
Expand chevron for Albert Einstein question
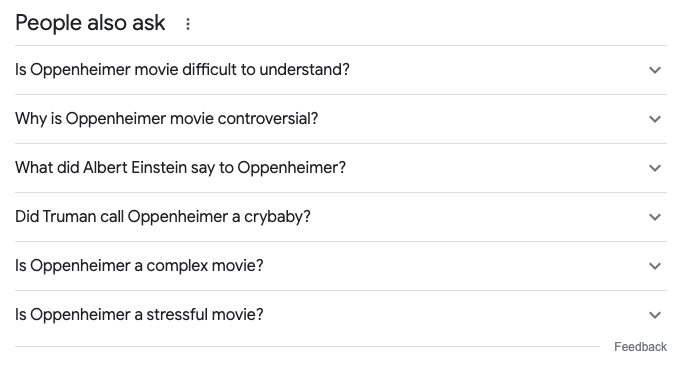655,168
